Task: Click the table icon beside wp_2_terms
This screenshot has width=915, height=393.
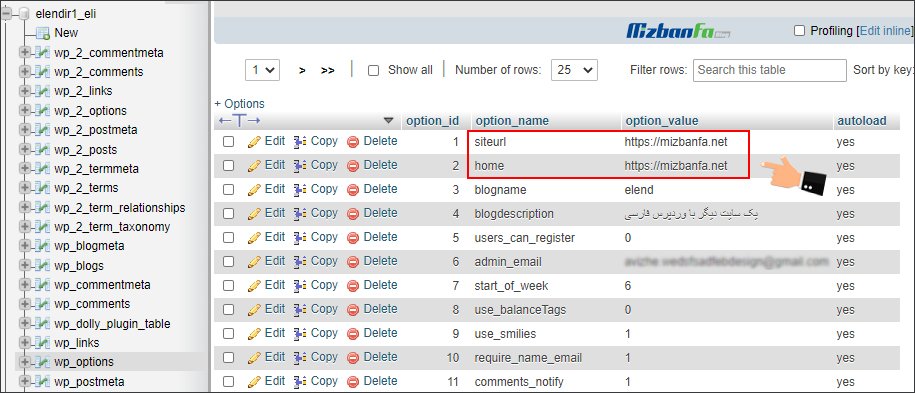Action: click(42, 188)
